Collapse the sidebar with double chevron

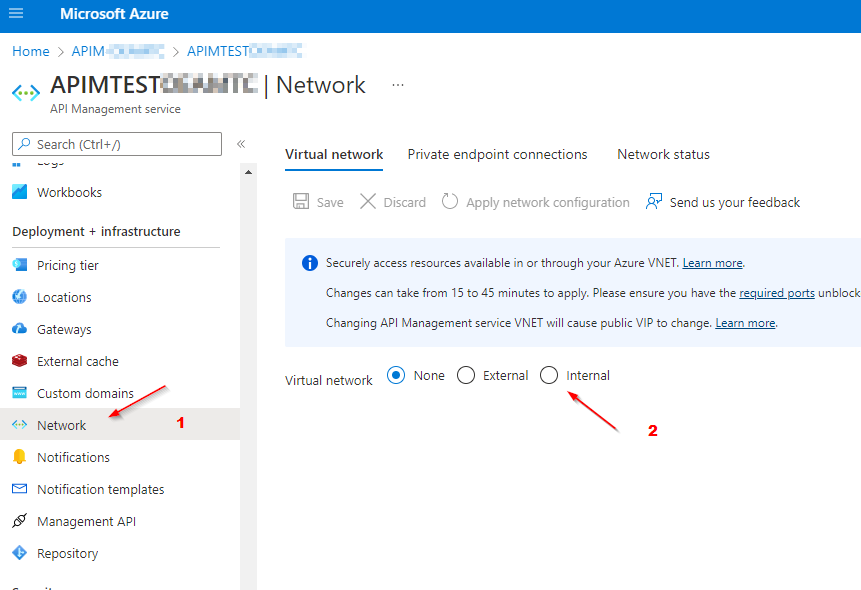pyautogui.click(x=241, y=144)
